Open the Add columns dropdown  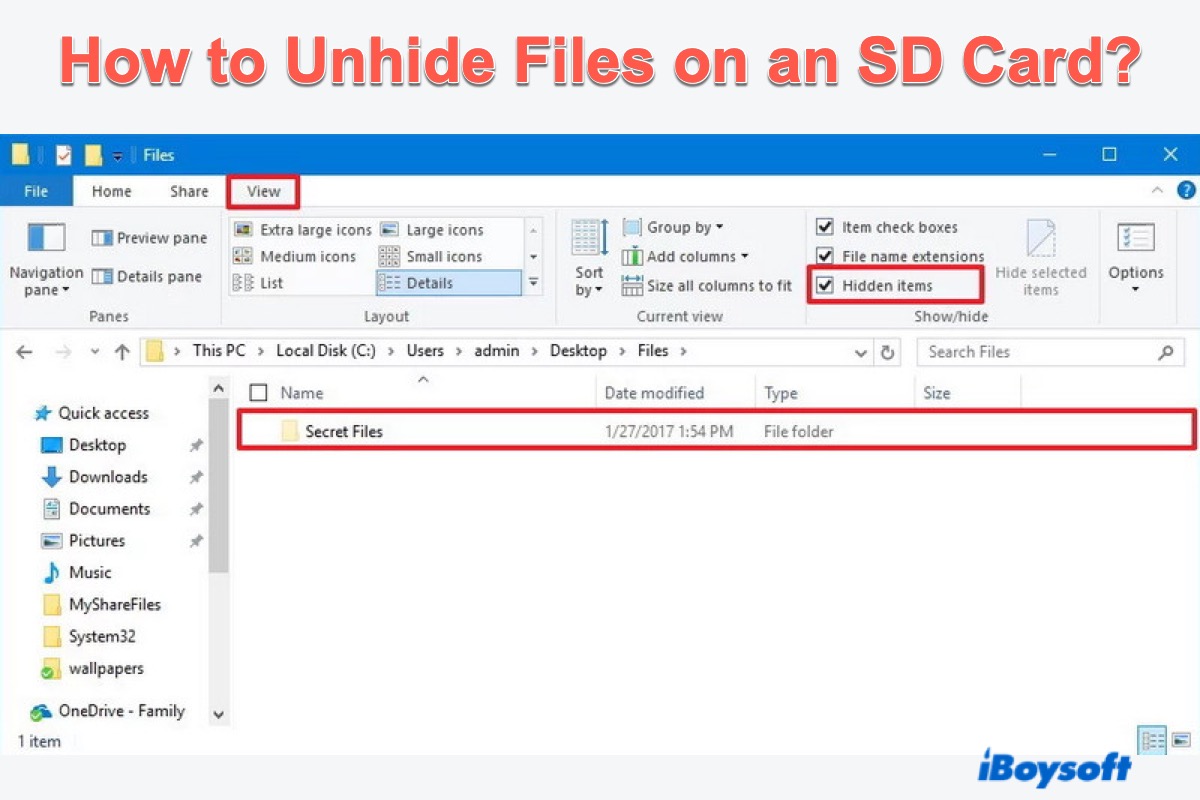click(x=687, y=257)
